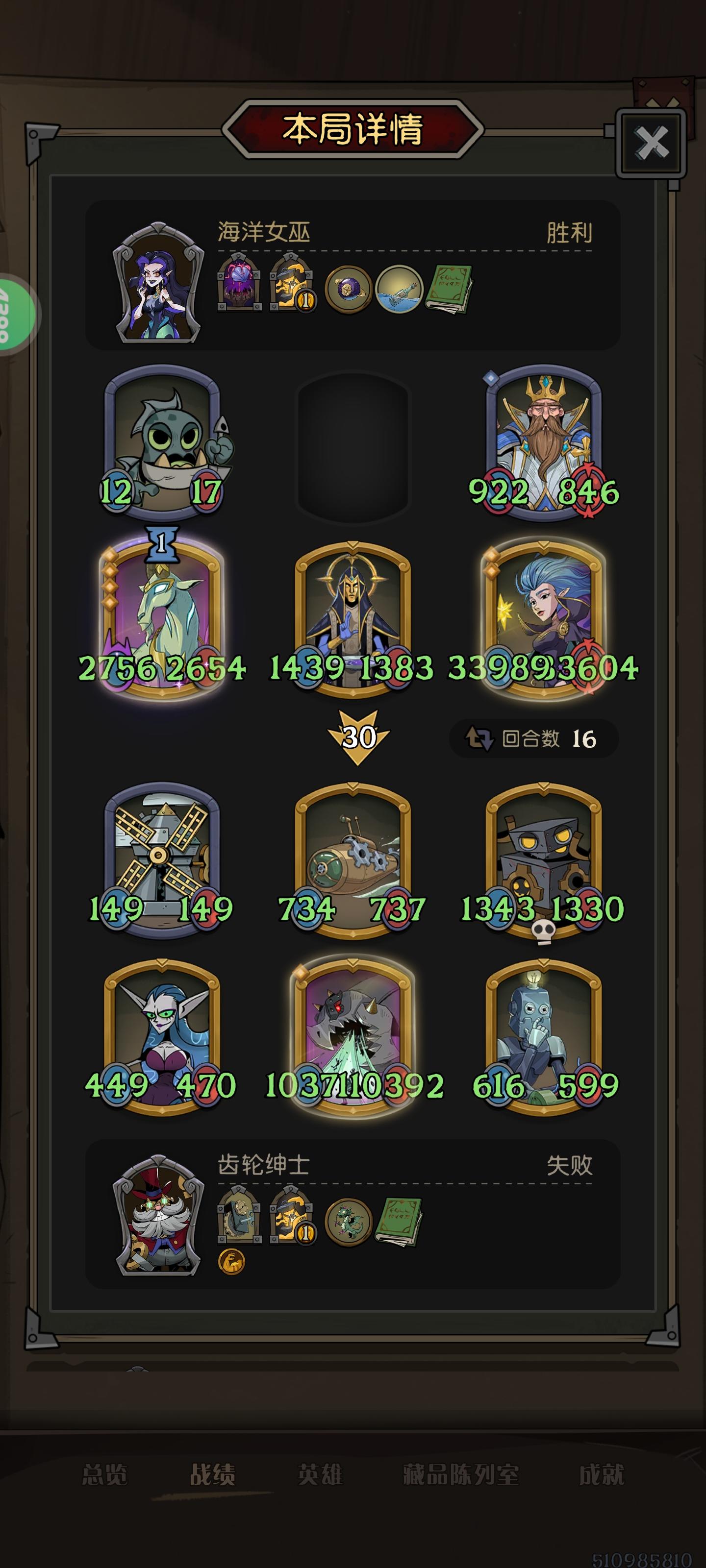The image size is (706, 1568).
Task: Select the windmill minion card 149/149
Action: click(x=161, y=860)
